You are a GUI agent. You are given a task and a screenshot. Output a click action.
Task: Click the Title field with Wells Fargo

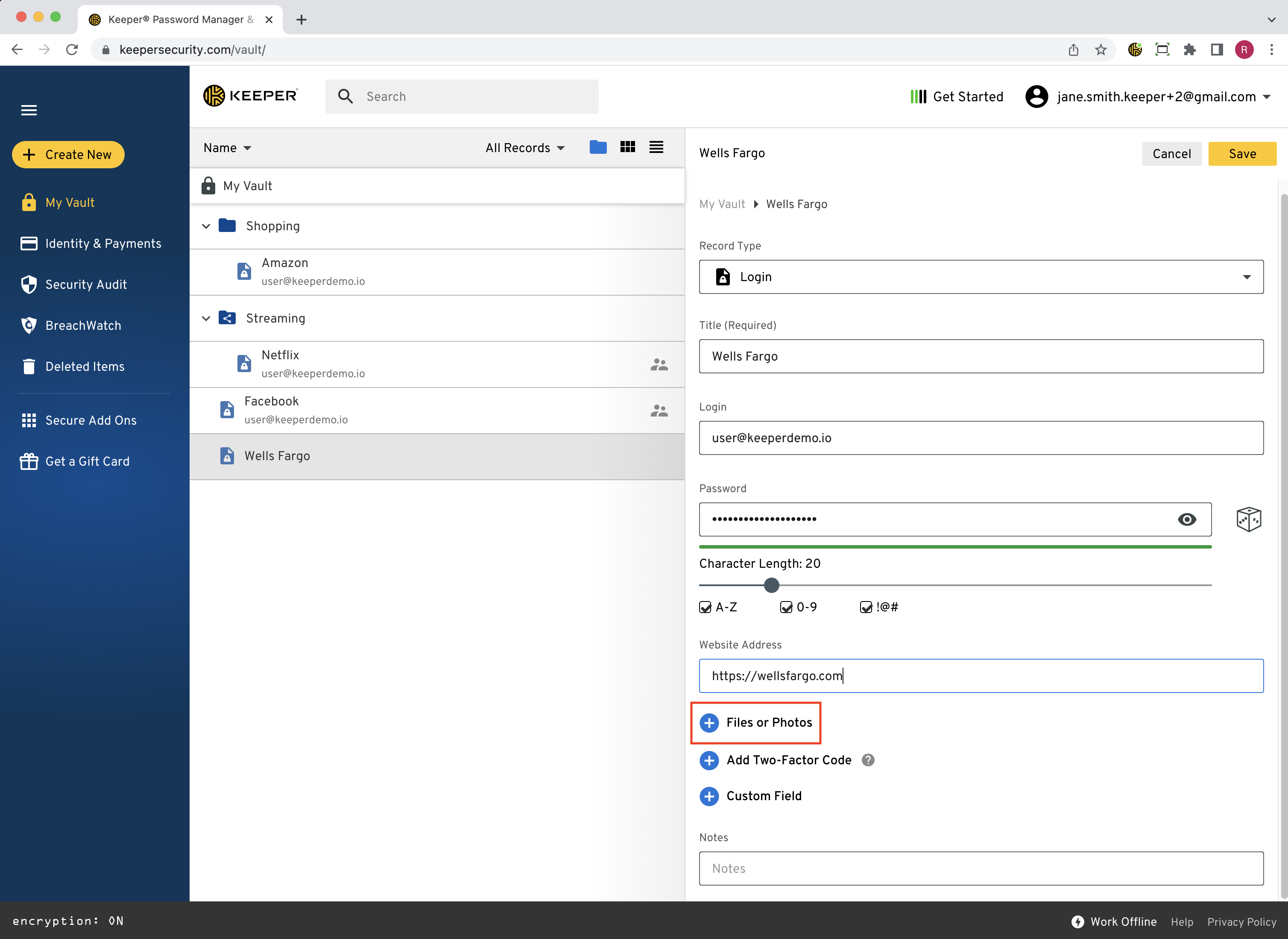click(981, 356)
